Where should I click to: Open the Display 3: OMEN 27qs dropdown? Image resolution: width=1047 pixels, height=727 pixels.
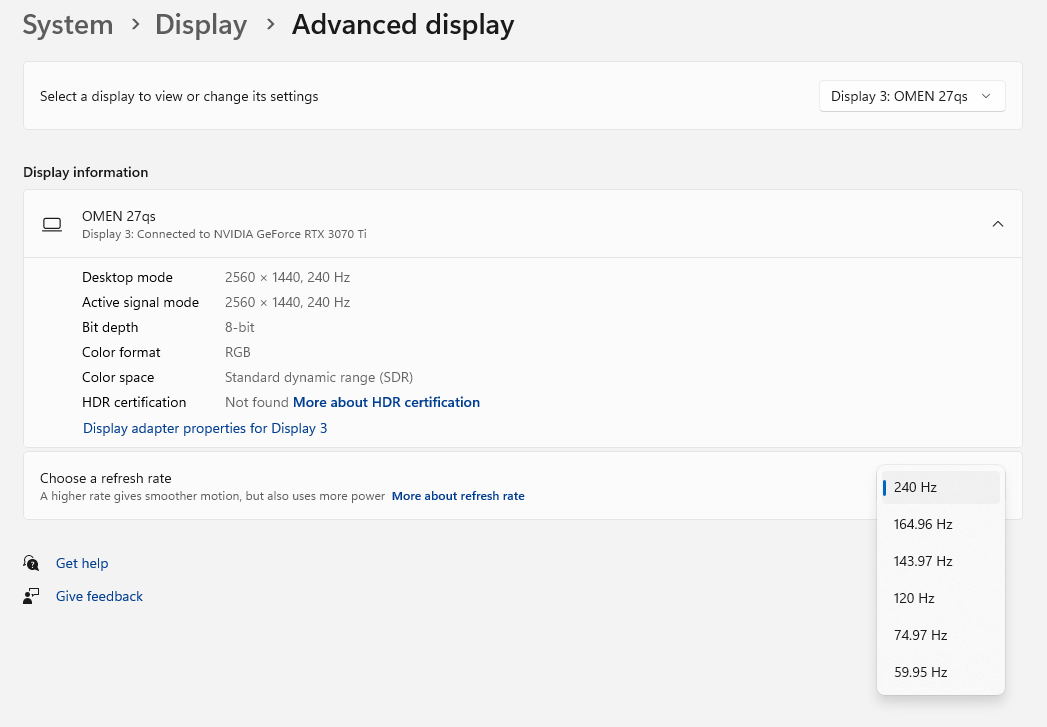pos(911,96)
